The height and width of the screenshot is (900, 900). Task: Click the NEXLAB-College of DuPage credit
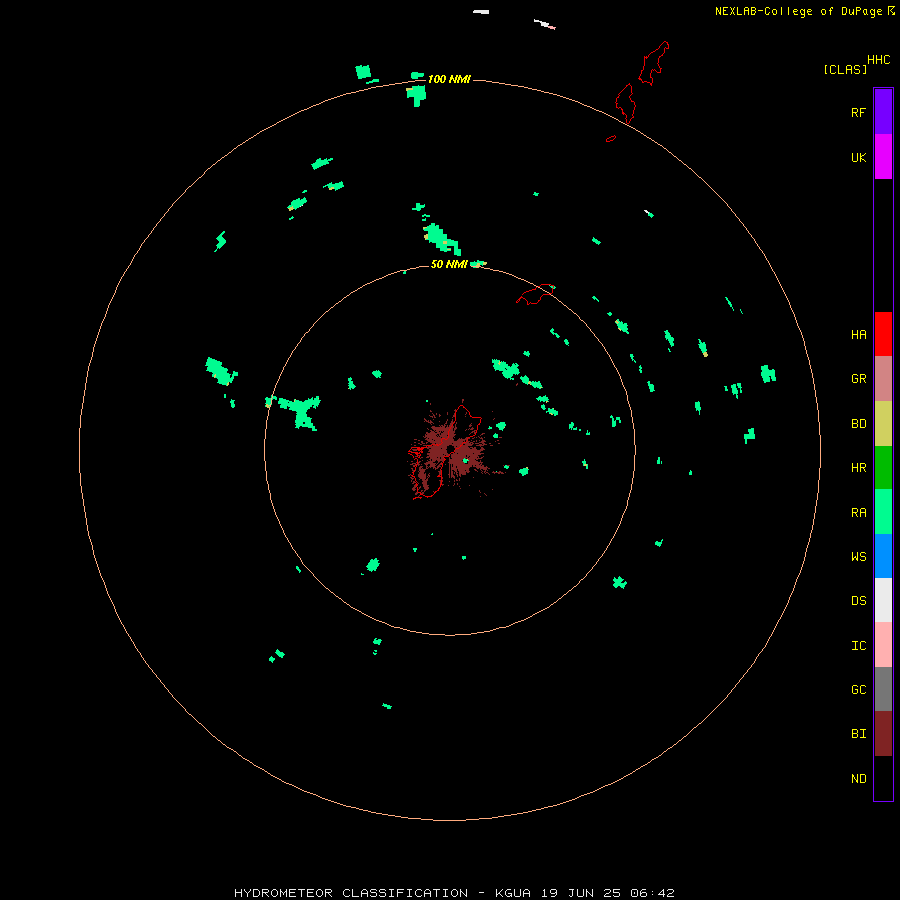click(x=798, y=11)
